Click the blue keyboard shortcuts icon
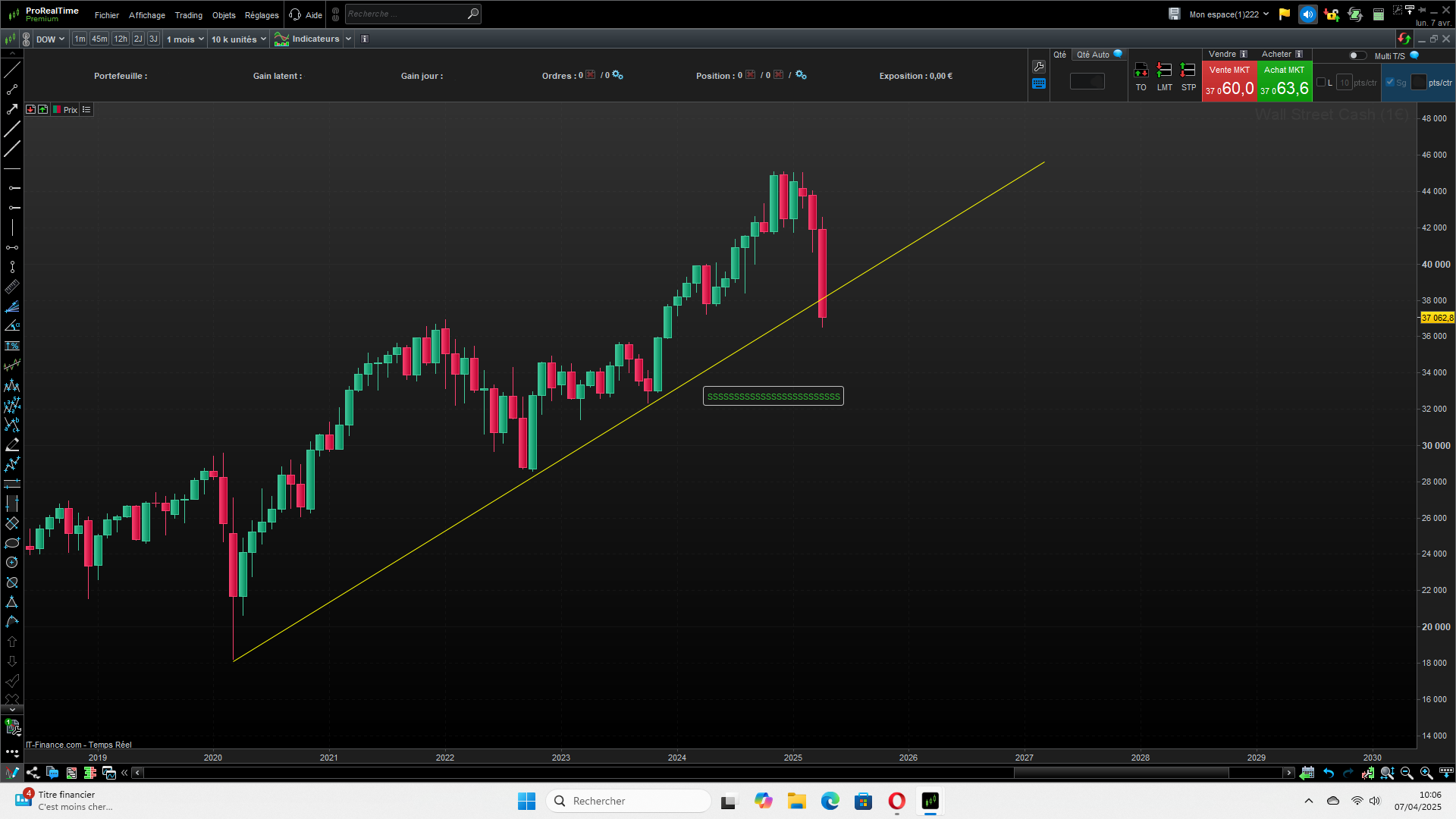The width and height of the screenshot is (1456, 819). click(1039, 84)
